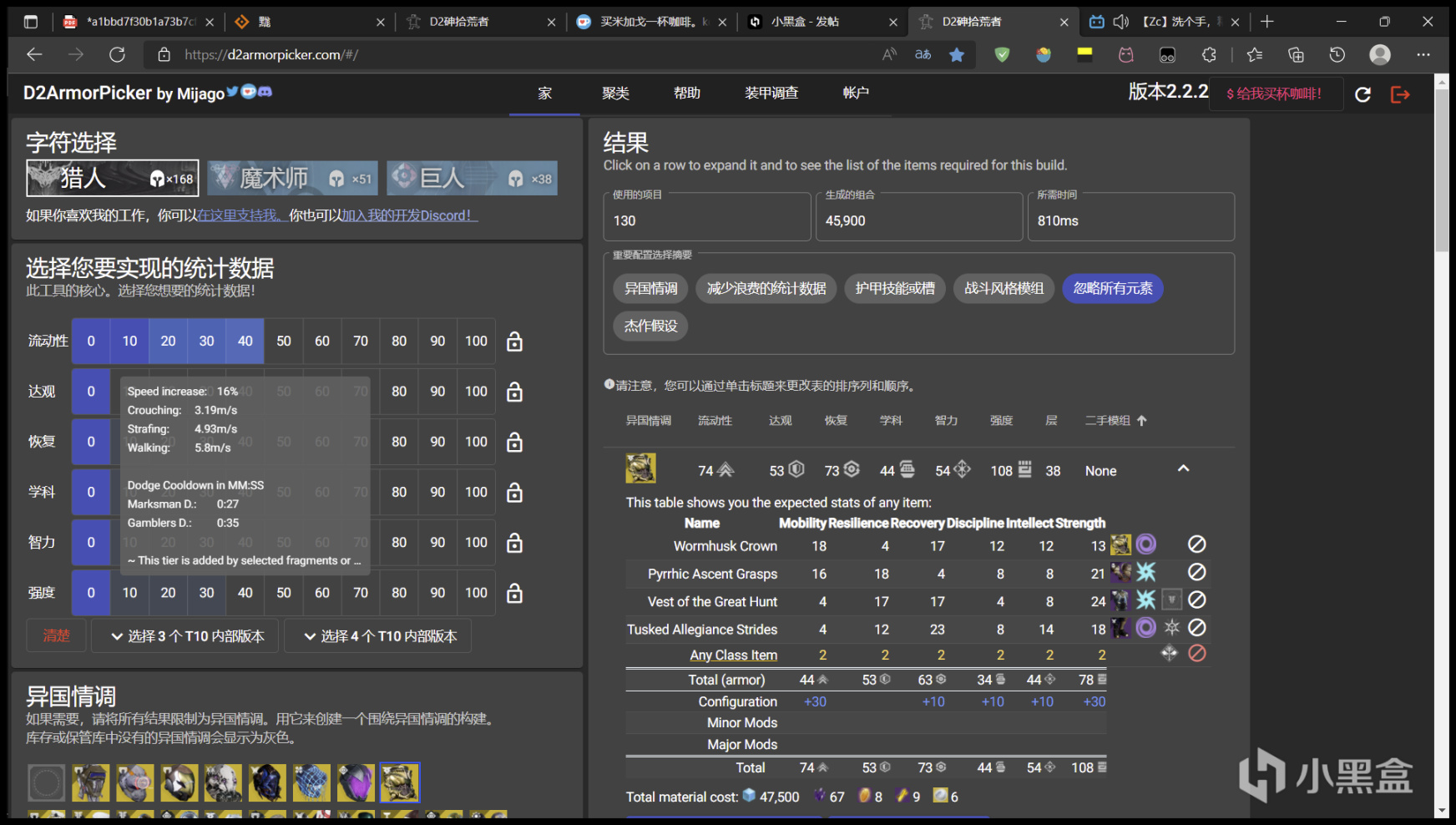Click the browser page reload button

pyautogui.click(x=117, y=55)
